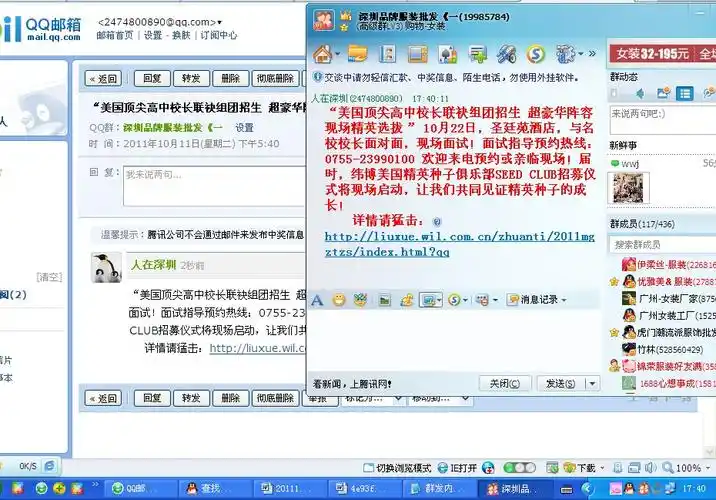Select member 广州女装工厂
Image resolution: width=716 pixels, height=500 pixels.
click(x=669, y=316)
